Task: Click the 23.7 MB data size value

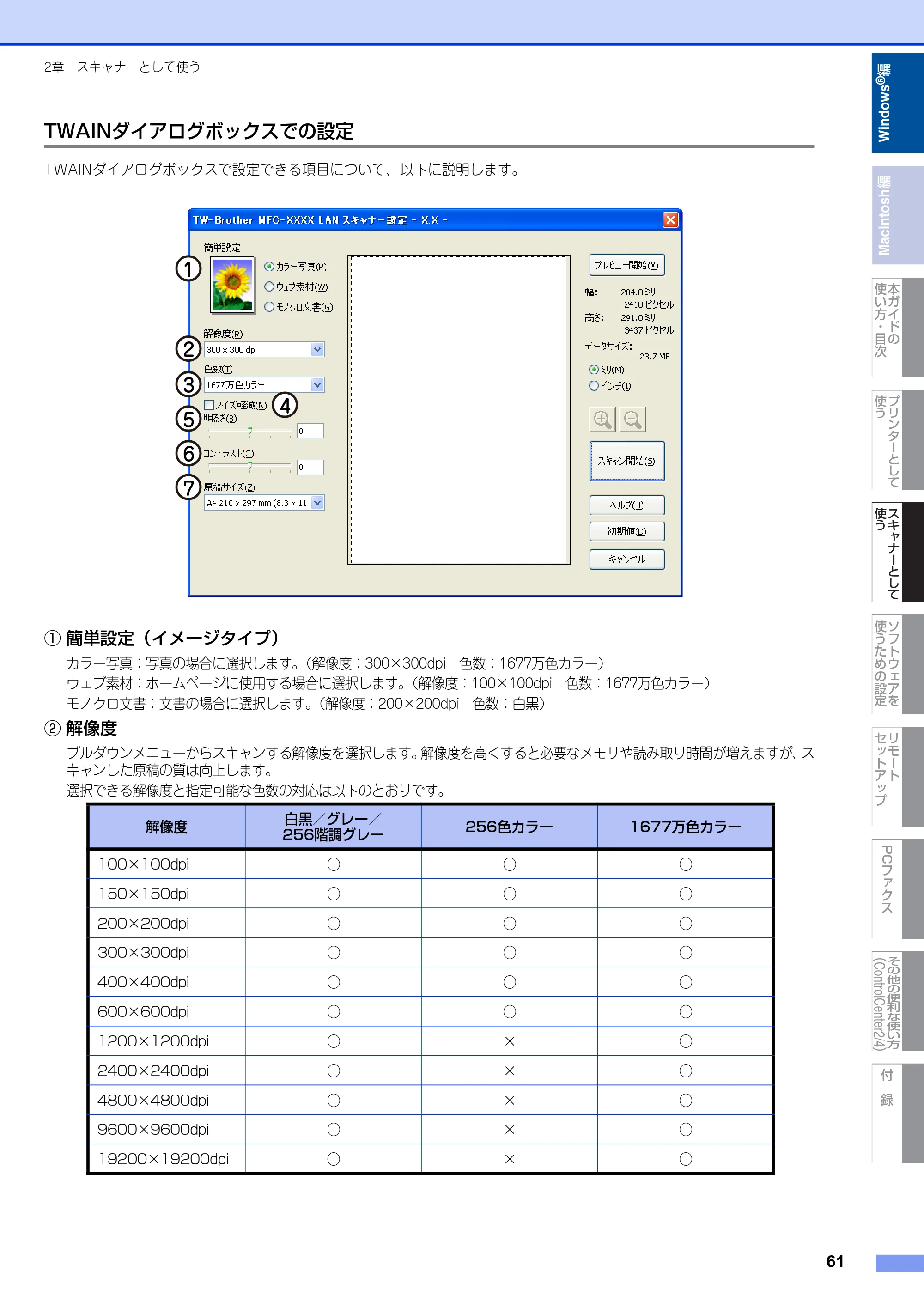Action: click(x=655, y=356)
